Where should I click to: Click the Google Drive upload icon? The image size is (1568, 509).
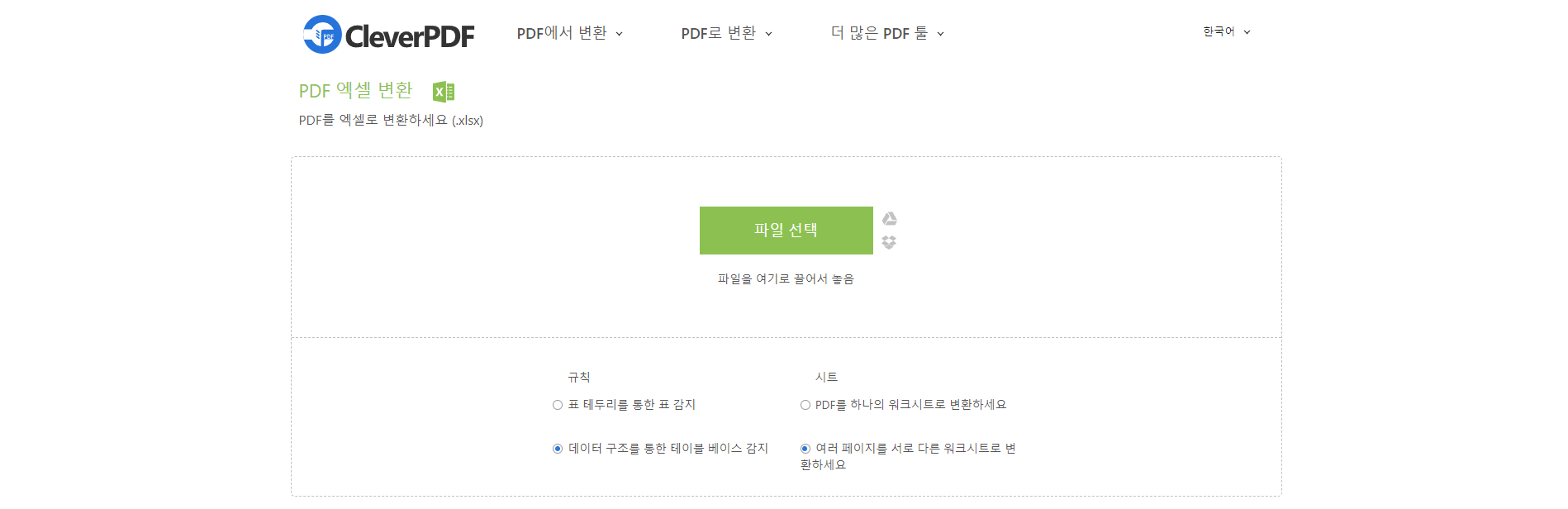click(891, 218)
